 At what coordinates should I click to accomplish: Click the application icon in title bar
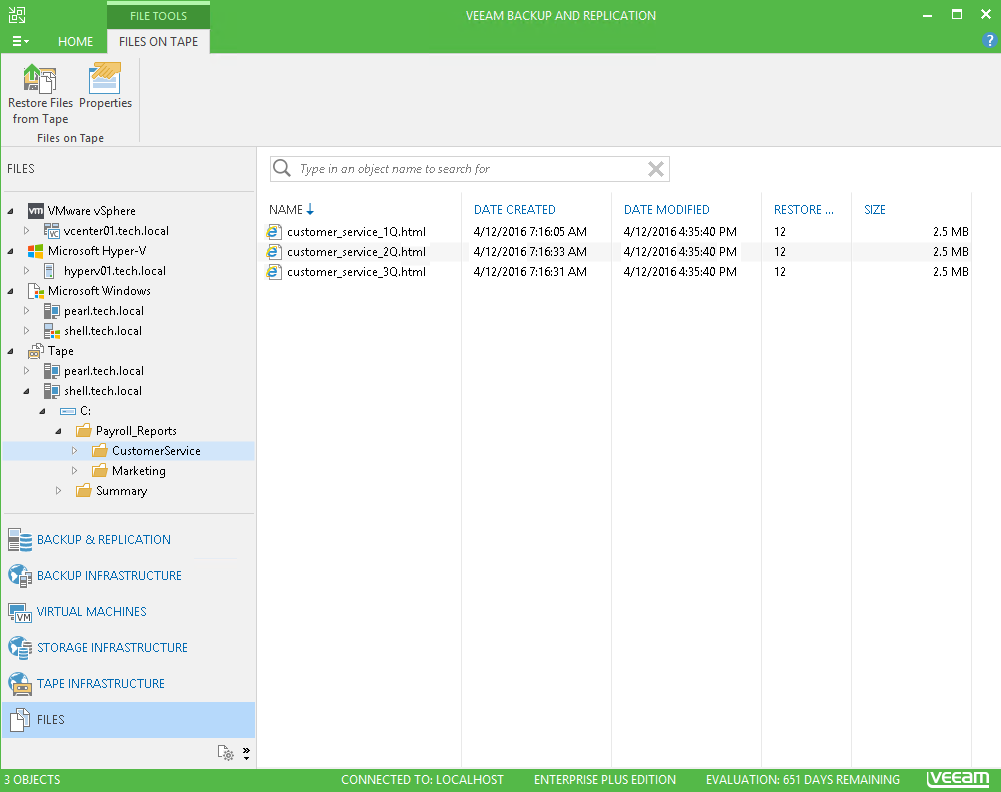click(x=17, y=15)
